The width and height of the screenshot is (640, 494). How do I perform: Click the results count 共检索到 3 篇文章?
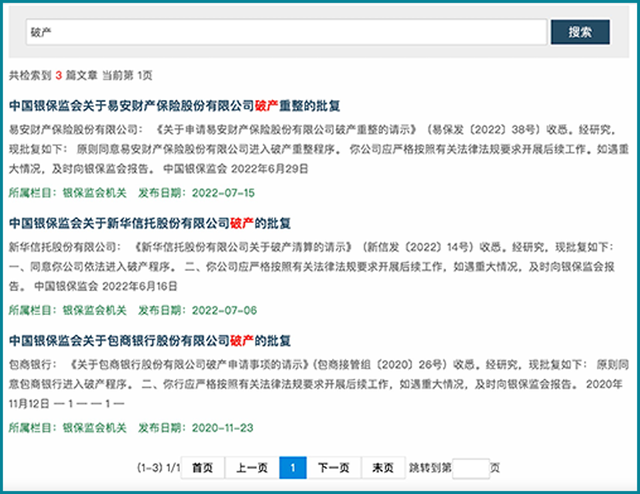click(x=53, y=75)
